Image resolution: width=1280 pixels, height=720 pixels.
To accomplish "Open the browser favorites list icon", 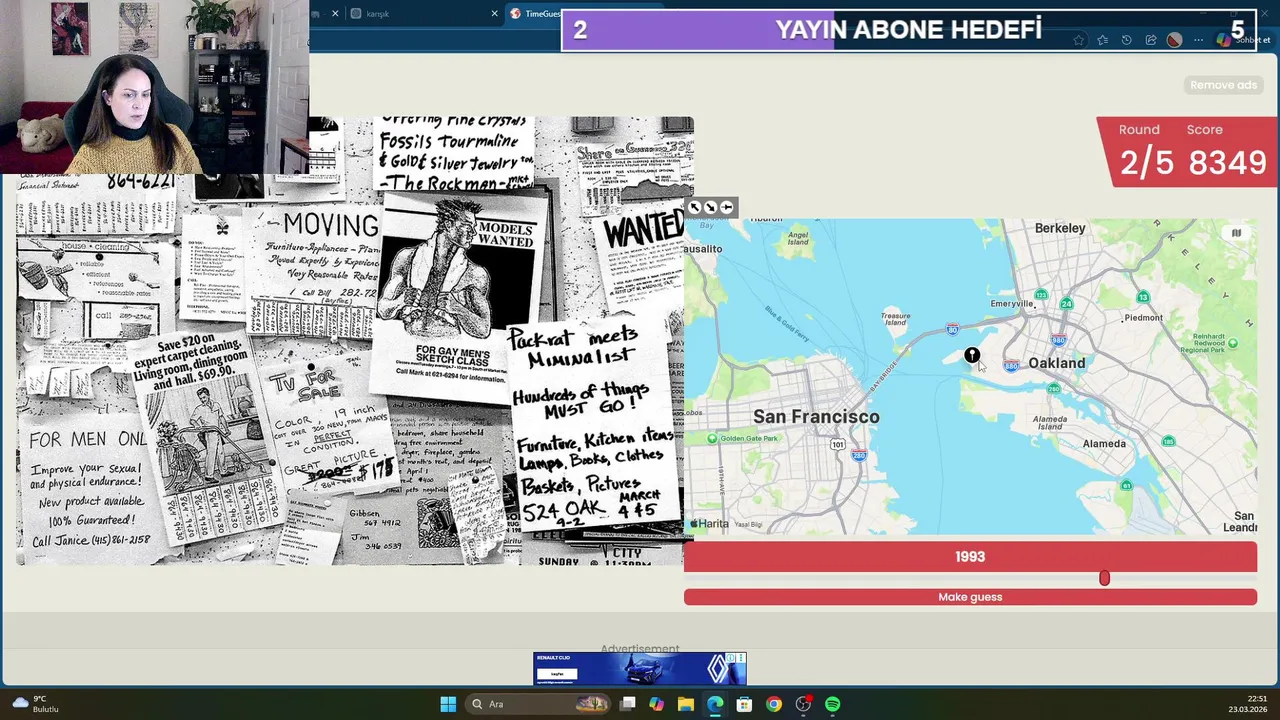I will click(x=1102, y=40).
